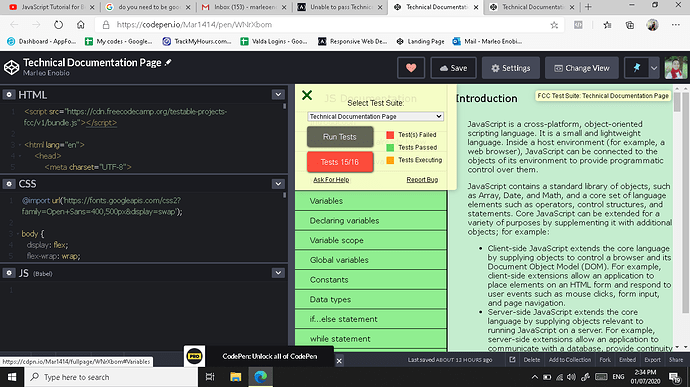Open the JS editor settings gear

[9, 273]
